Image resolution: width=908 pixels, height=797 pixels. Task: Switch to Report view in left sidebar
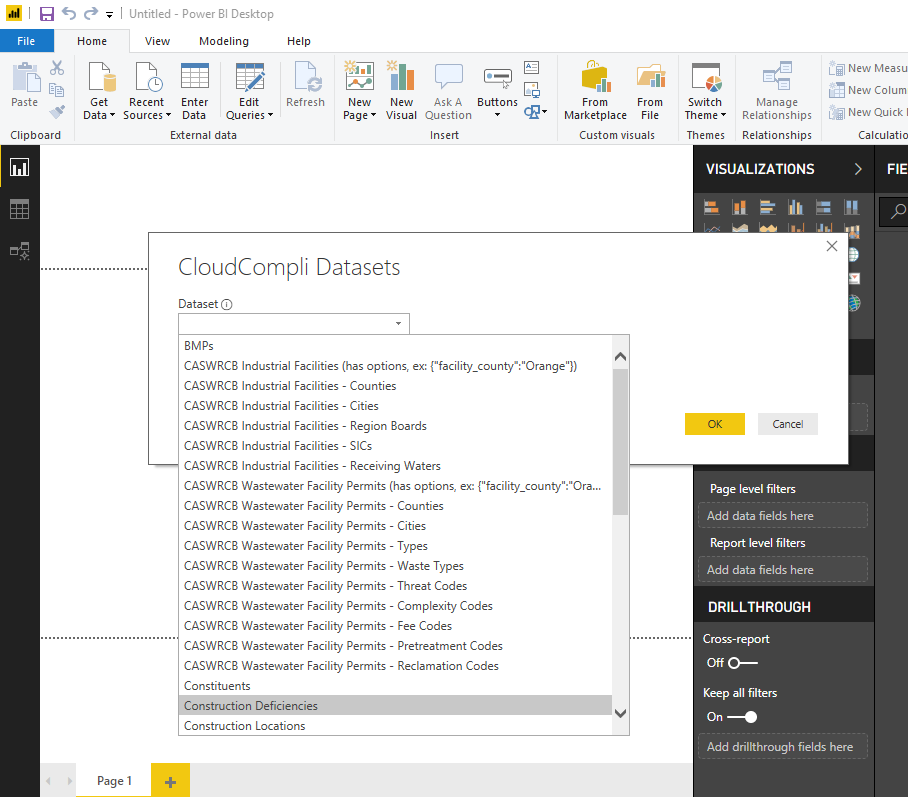(19, 167)
